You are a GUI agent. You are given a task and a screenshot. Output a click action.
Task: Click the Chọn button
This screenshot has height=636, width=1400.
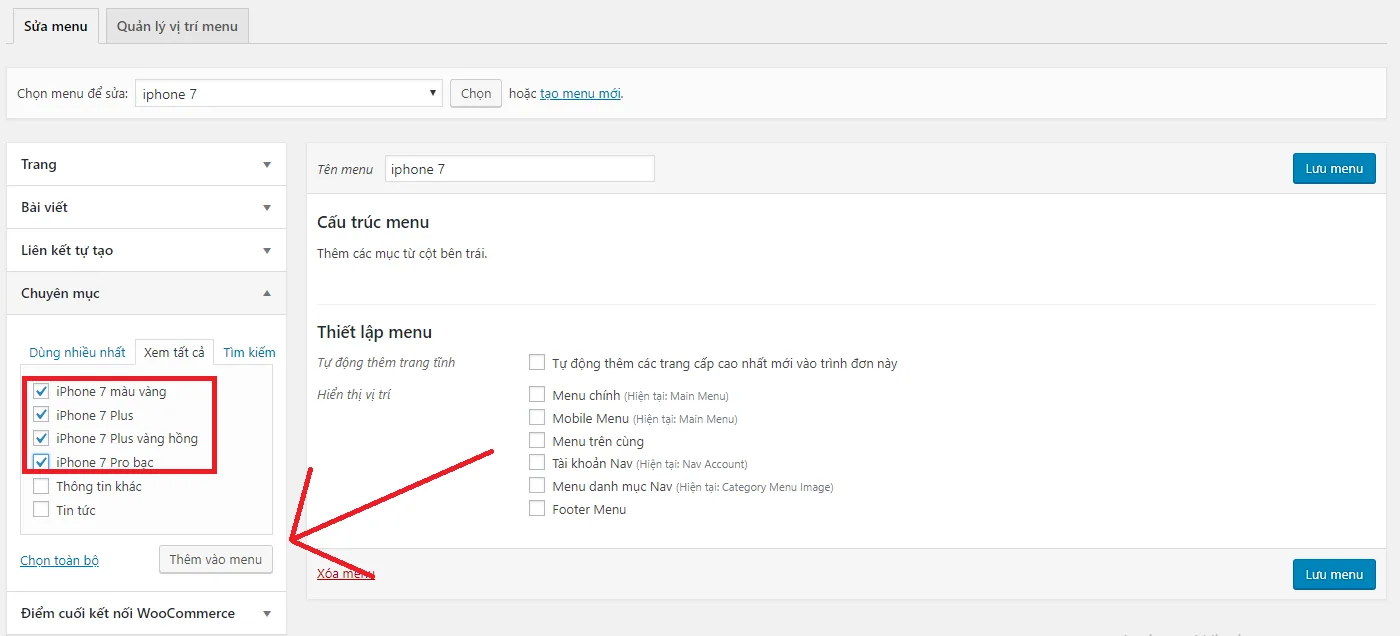(x=476, y=94)
